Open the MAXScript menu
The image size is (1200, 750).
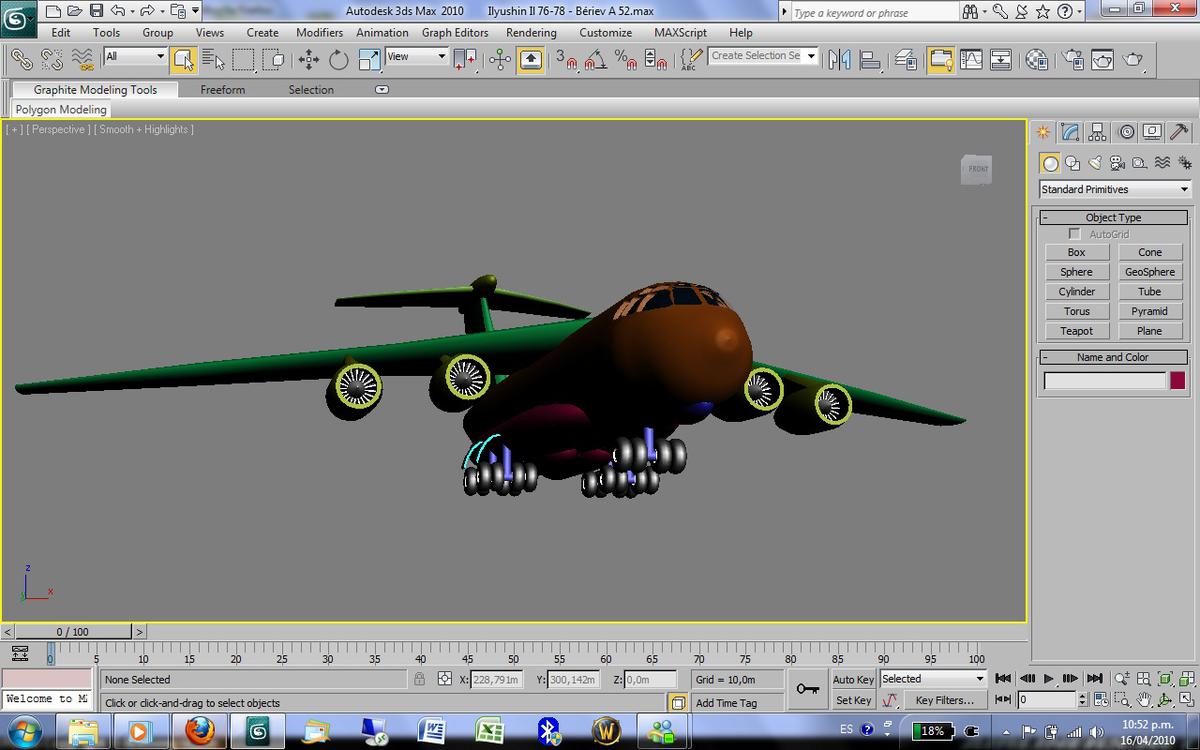point(680,32)
